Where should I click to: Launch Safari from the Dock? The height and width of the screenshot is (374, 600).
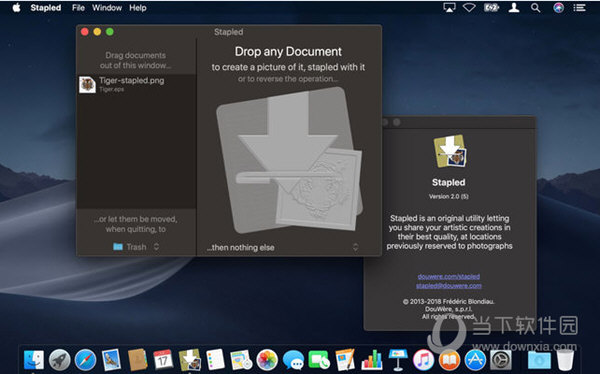85,360
